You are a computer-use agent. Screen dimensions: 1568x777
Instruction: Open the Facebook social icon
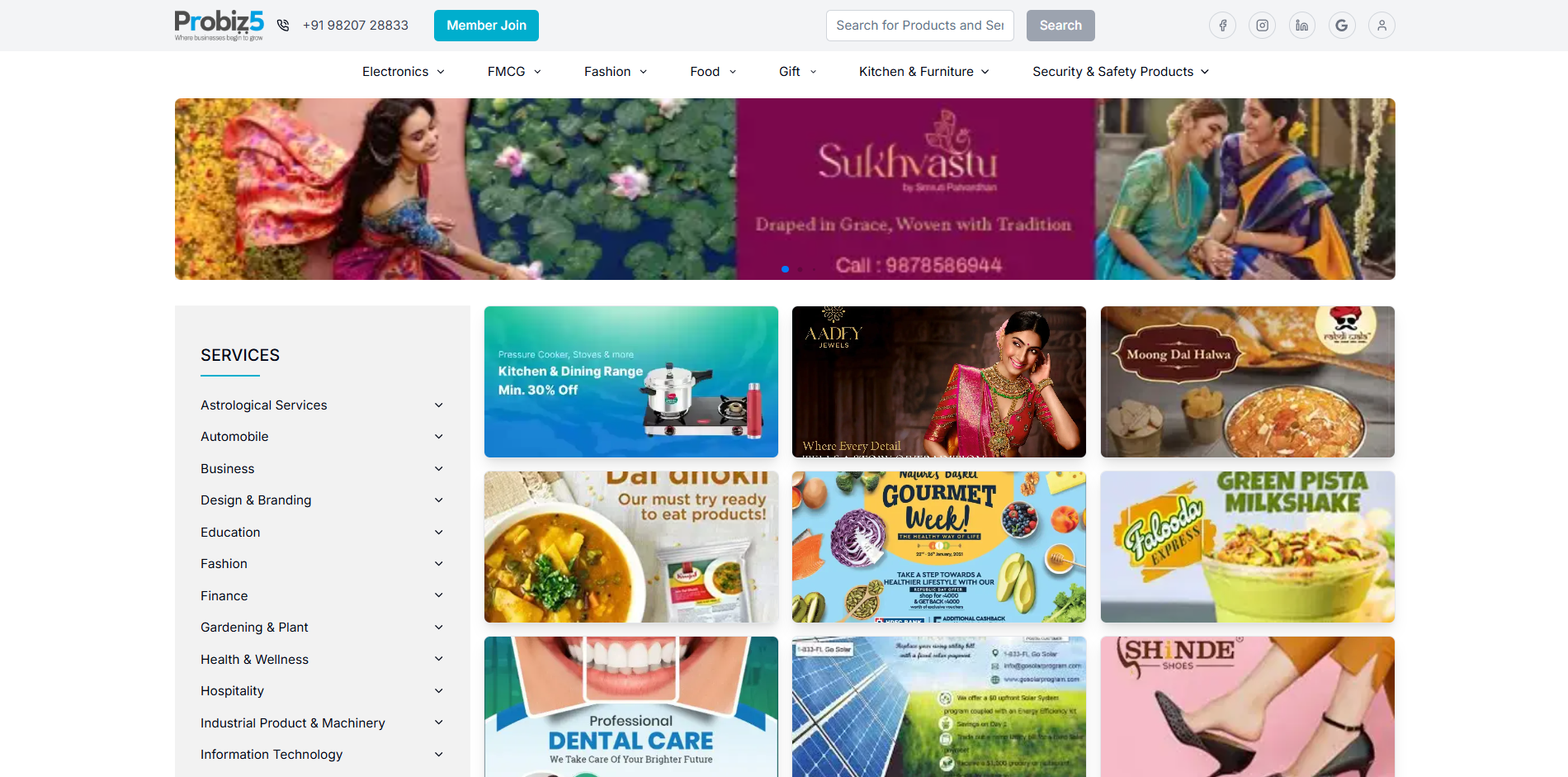[x=1222, y=26]
